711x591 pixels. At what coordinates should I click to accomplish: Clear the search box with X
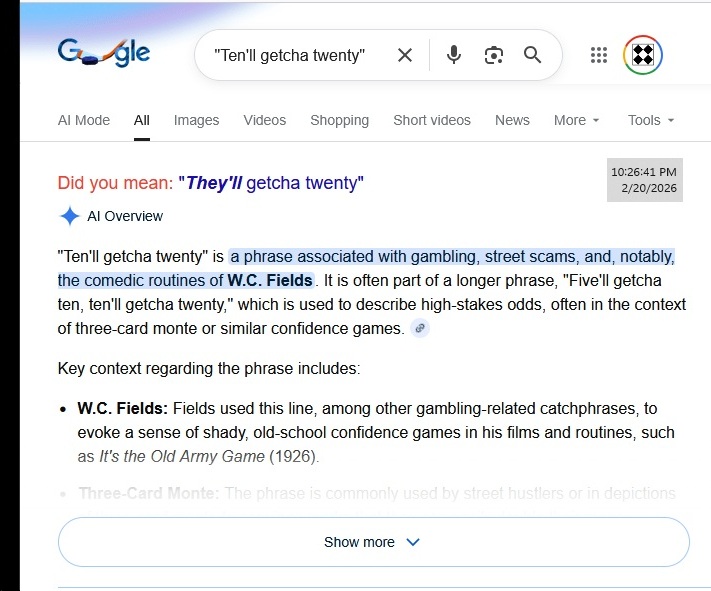(405, 55)
